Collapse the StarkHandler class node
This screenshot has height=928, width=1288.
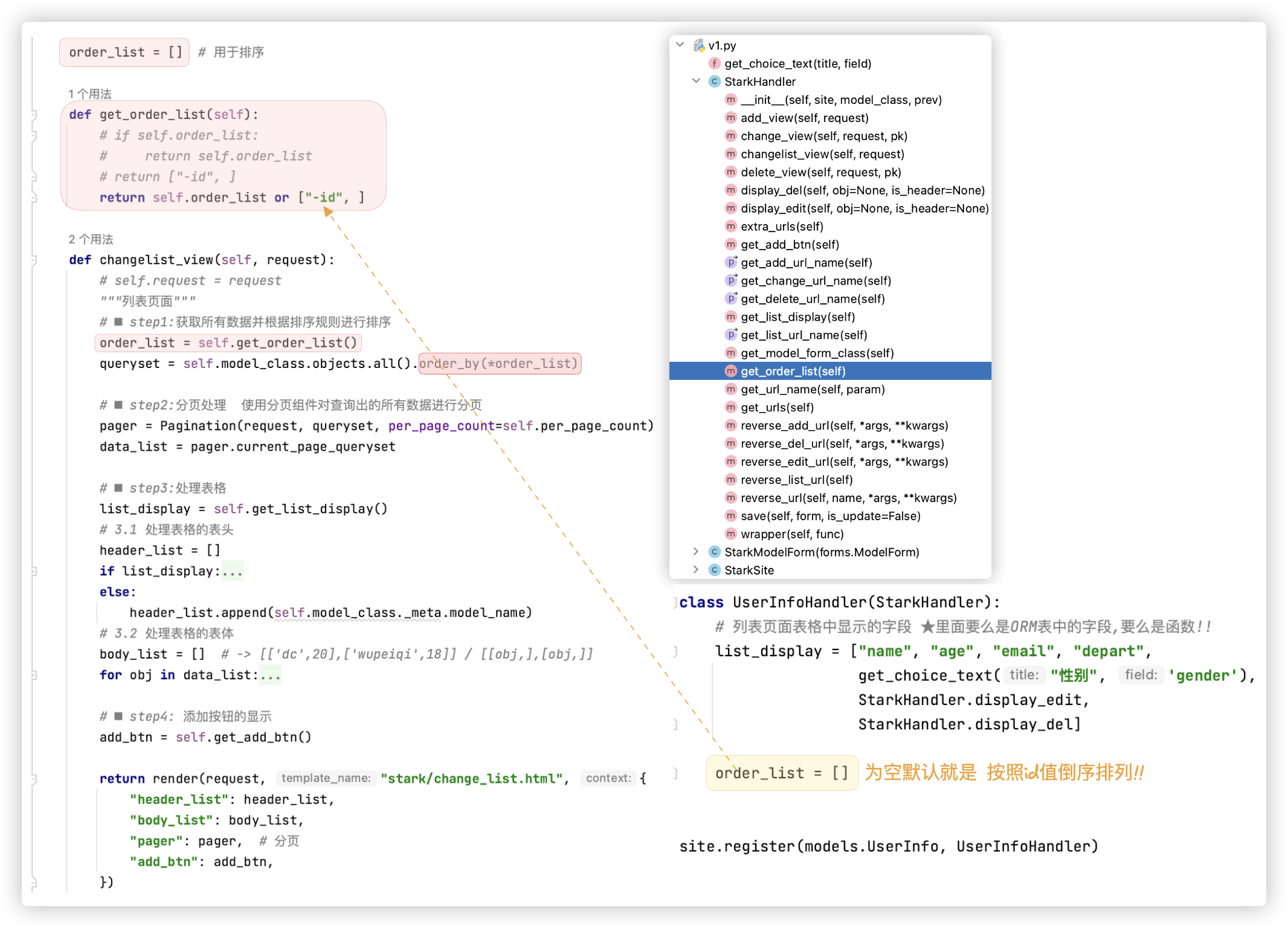(x=696, y=81)
